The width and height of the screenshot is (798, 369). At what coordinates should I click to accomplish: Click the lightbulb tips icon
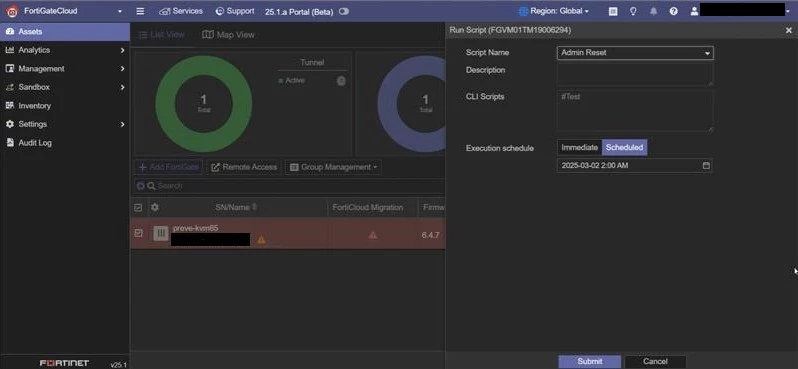[x=633, y=11]
